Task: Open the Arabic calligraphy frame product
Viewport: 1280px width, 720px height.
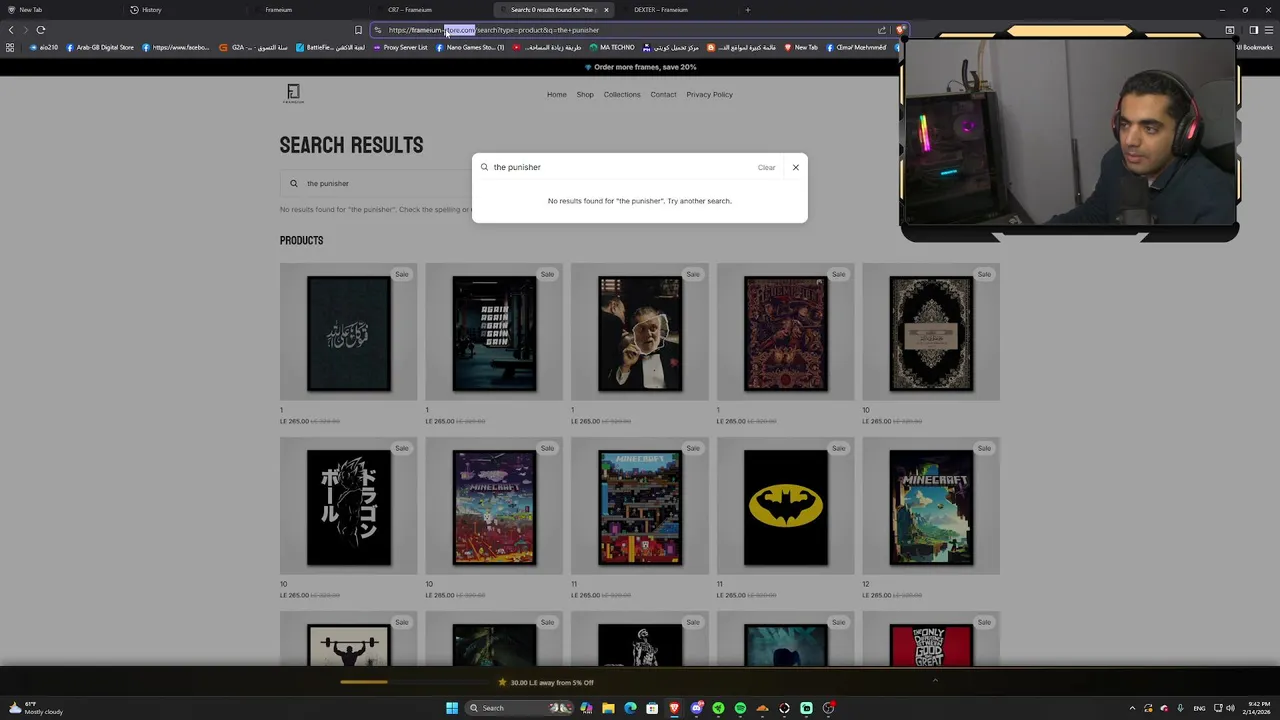Action: [x=349, y=333]
